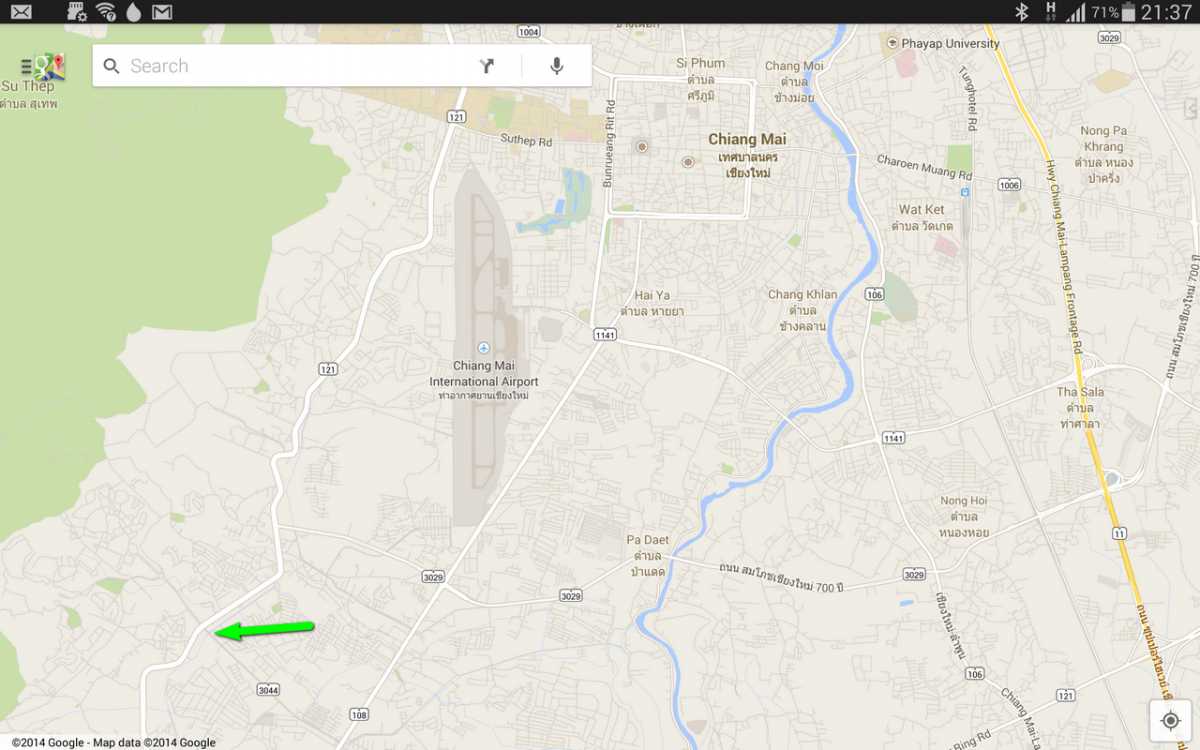Tap the Chang Khlan label

tap(802, 295)
